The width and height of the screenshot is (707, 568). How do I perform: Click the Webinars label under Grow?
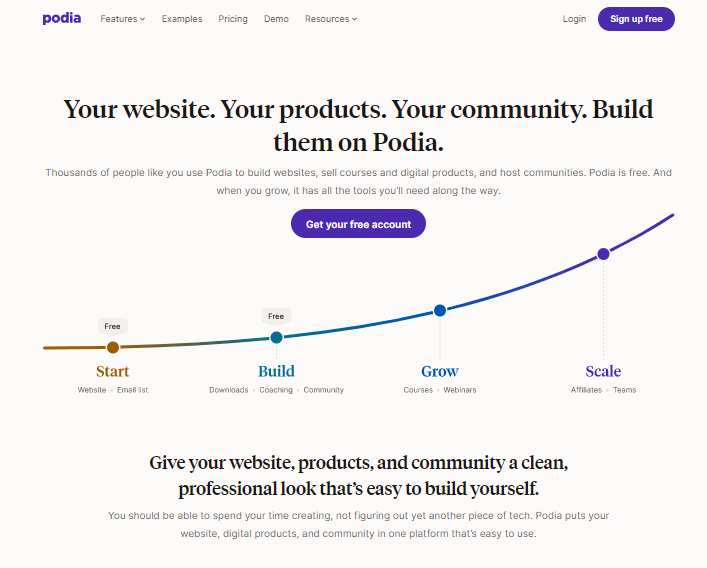click(460, 390)
